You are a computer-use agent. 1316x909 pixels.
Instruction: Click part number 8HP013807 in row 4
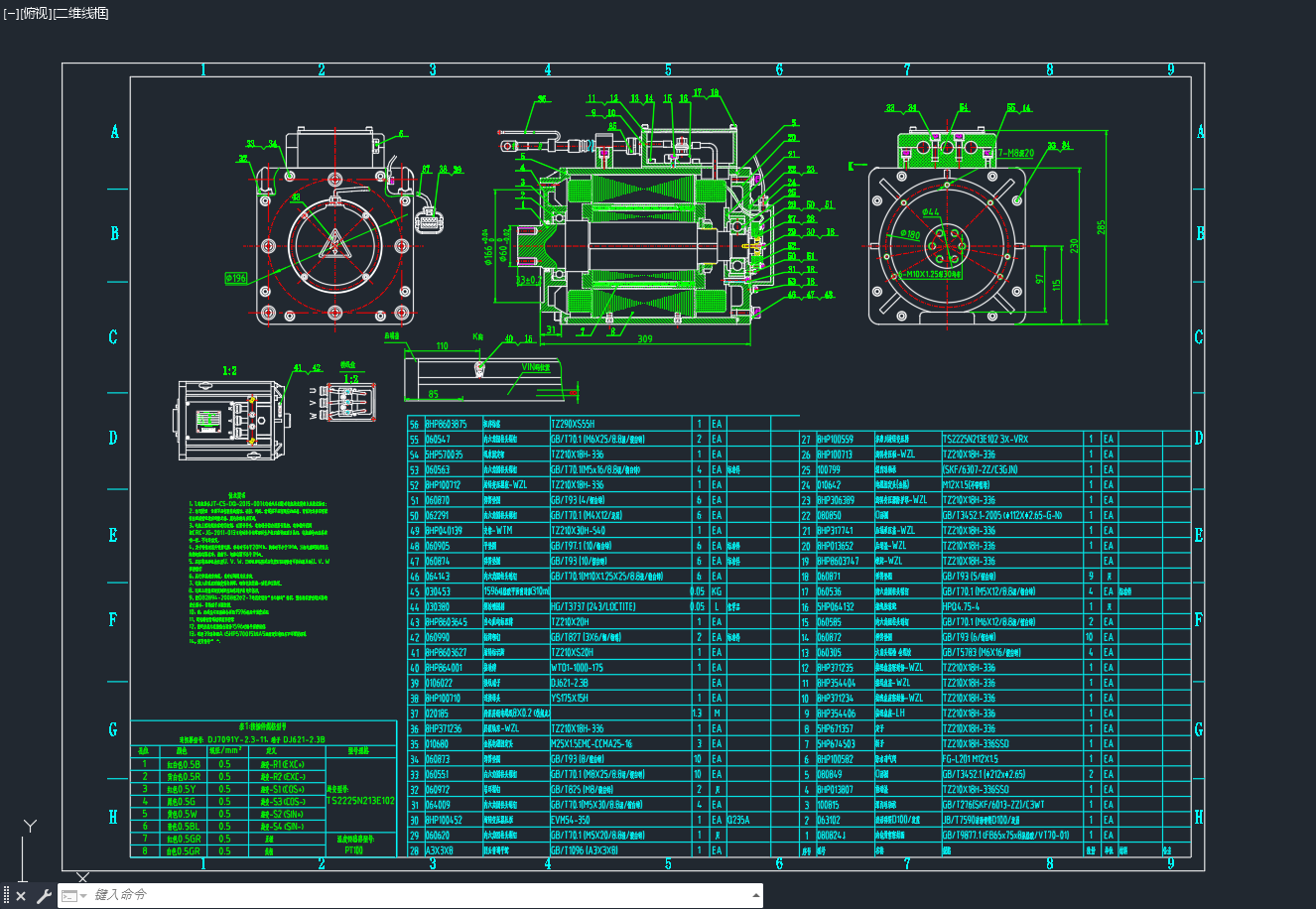(x=835, y=790)
